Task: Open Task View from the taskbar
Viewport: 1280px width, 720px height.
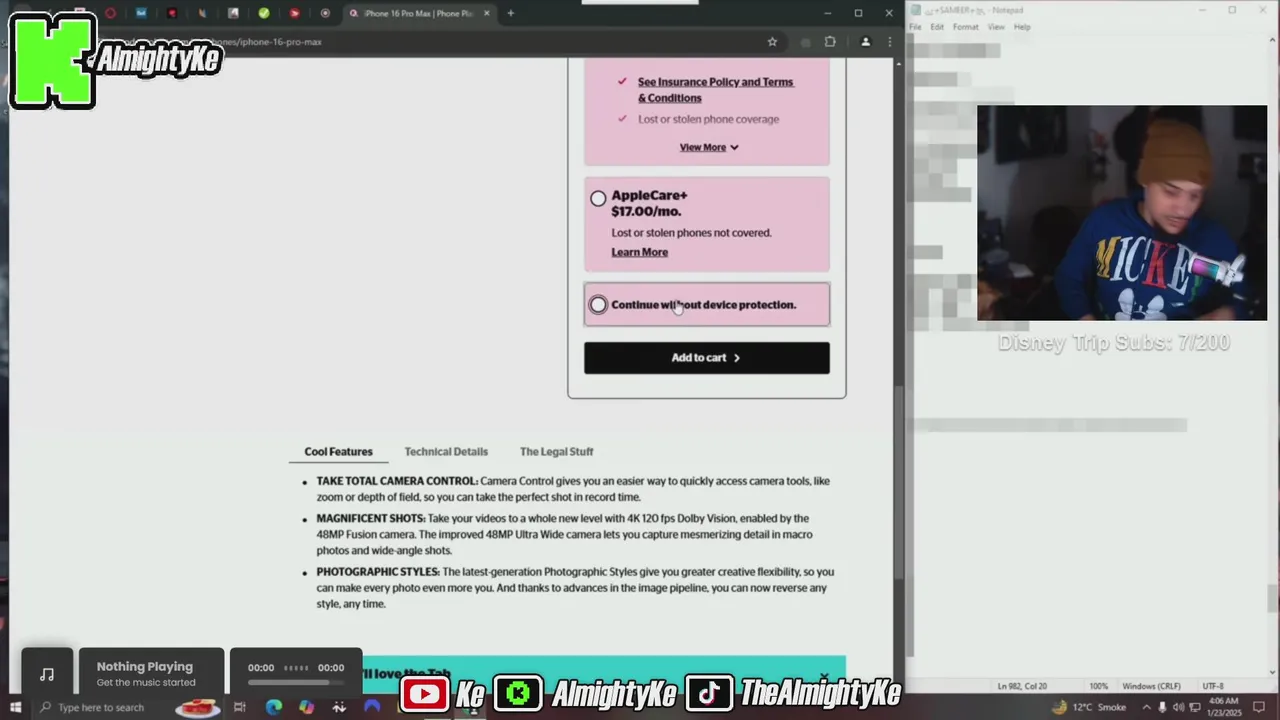Action: pyautogui.click(x=240, y=707)
